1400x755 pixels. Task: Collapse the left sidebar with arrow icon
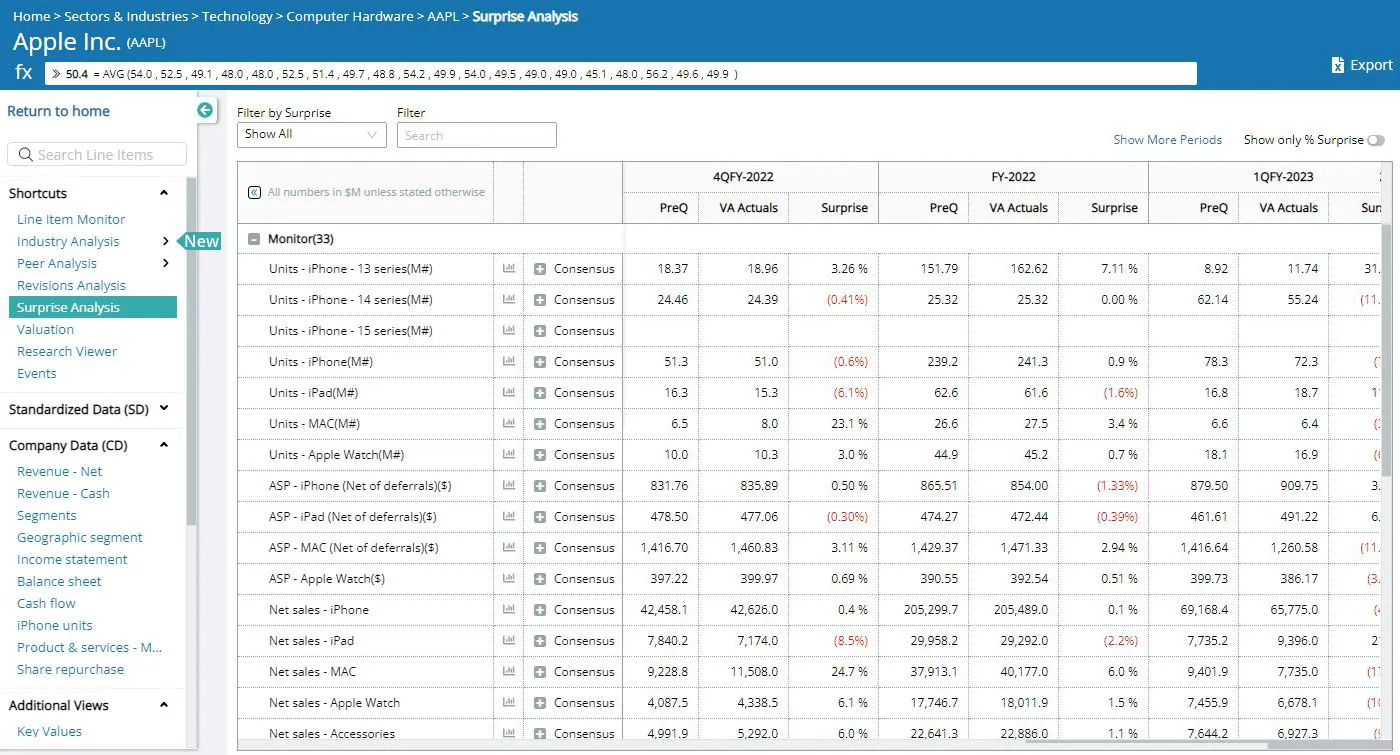[x=205, y=110]
